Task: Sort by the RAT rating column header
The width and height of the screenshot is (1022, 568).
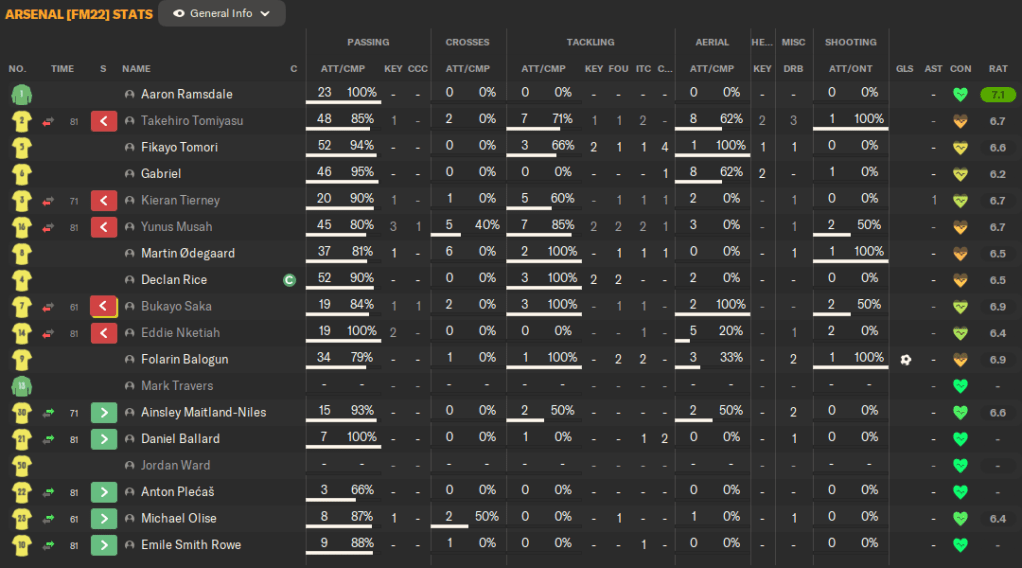Action: click(x=997, y=69)
